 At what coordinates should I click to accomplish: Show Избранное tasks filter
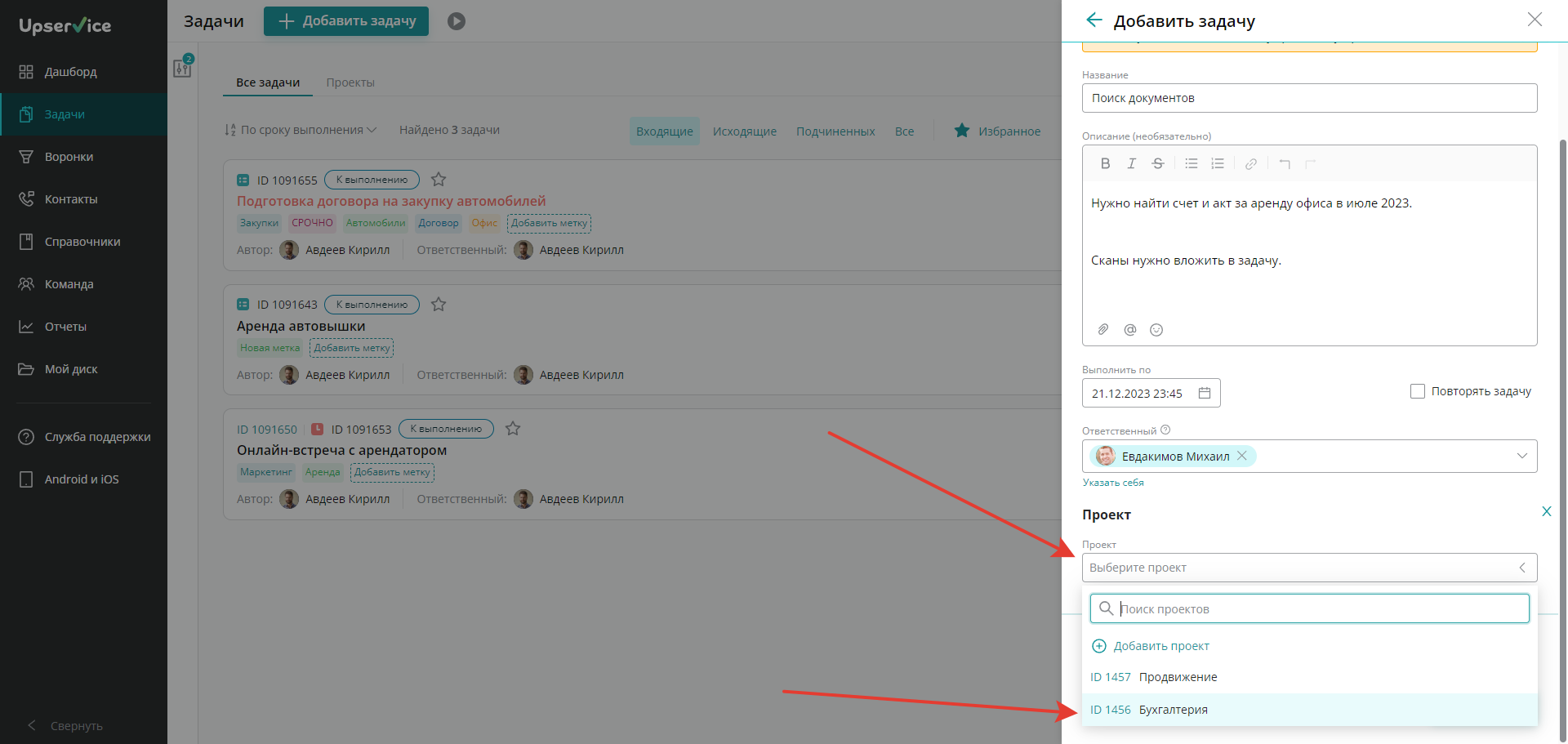pyautogui.click(x=998, y=131)
